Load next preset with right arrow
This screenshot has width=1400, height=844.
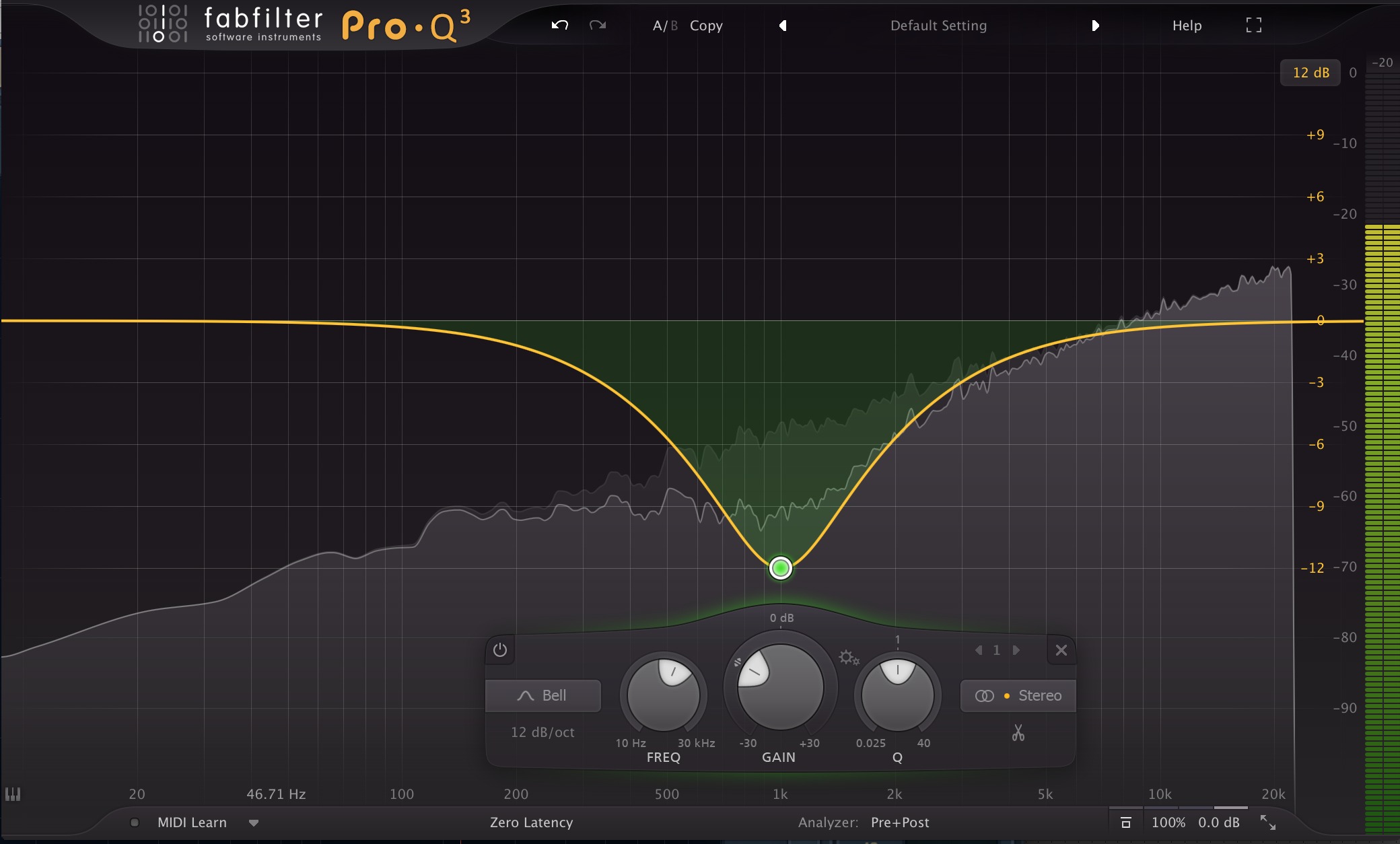(x=1095, y=26)
